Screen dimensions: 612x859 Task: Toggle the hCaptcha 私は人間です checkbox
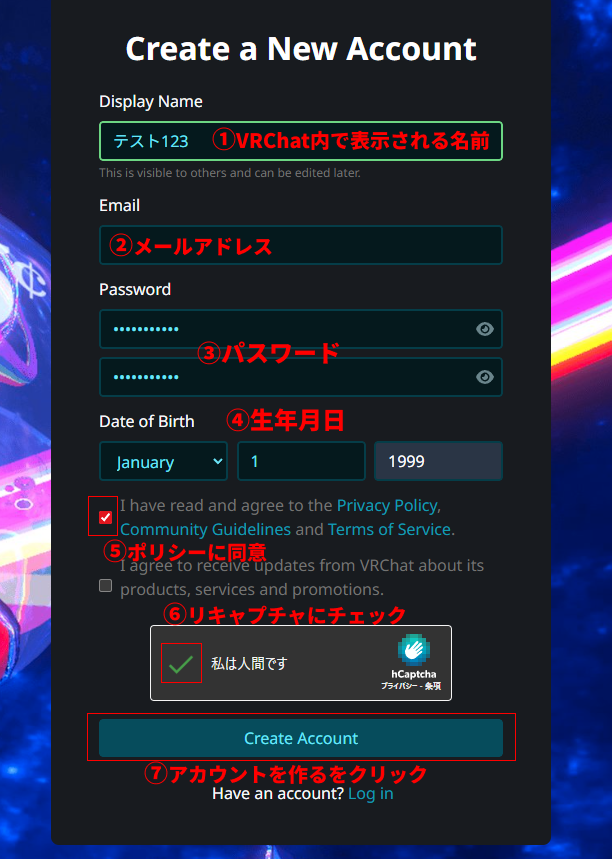click(181, 663)
